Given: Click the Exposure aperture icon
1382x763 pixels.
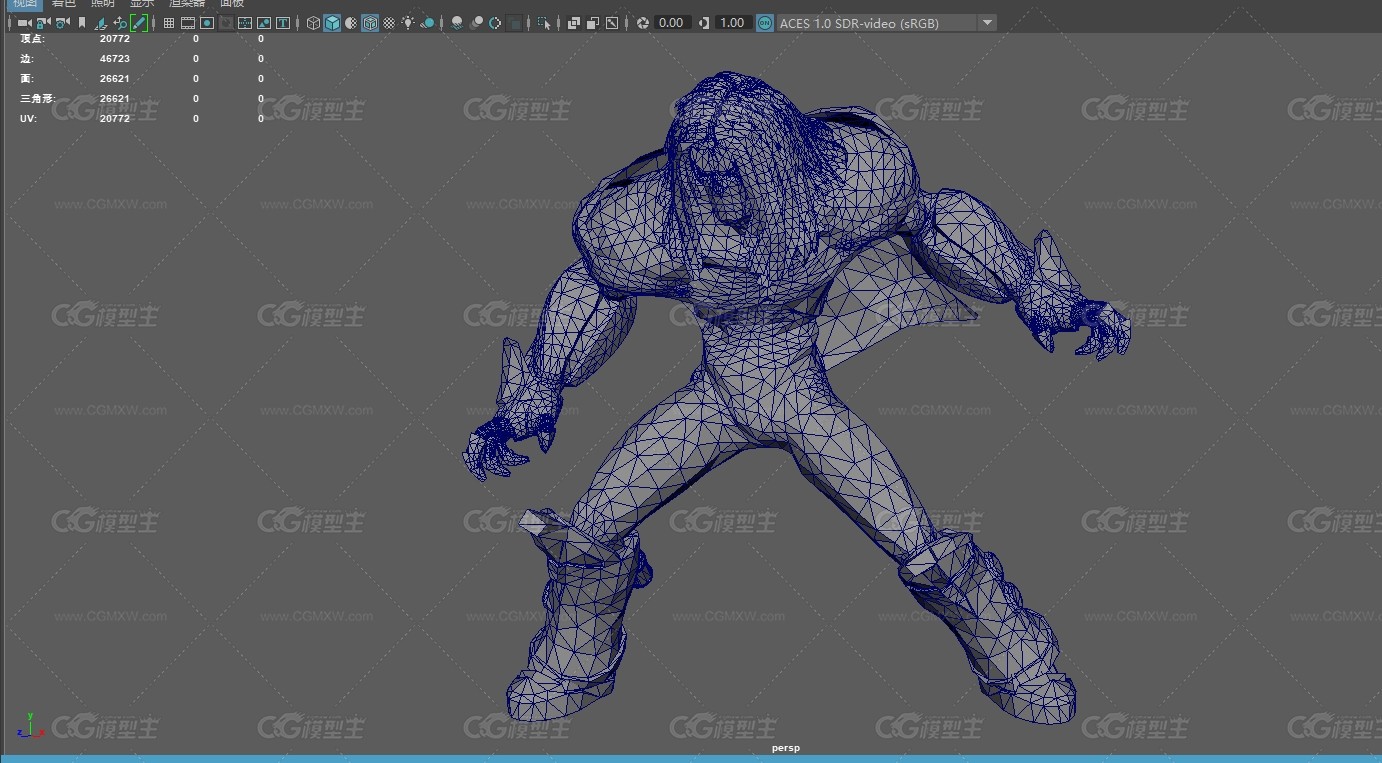Looking at the screenshot, I should click(x=642, y=23).
